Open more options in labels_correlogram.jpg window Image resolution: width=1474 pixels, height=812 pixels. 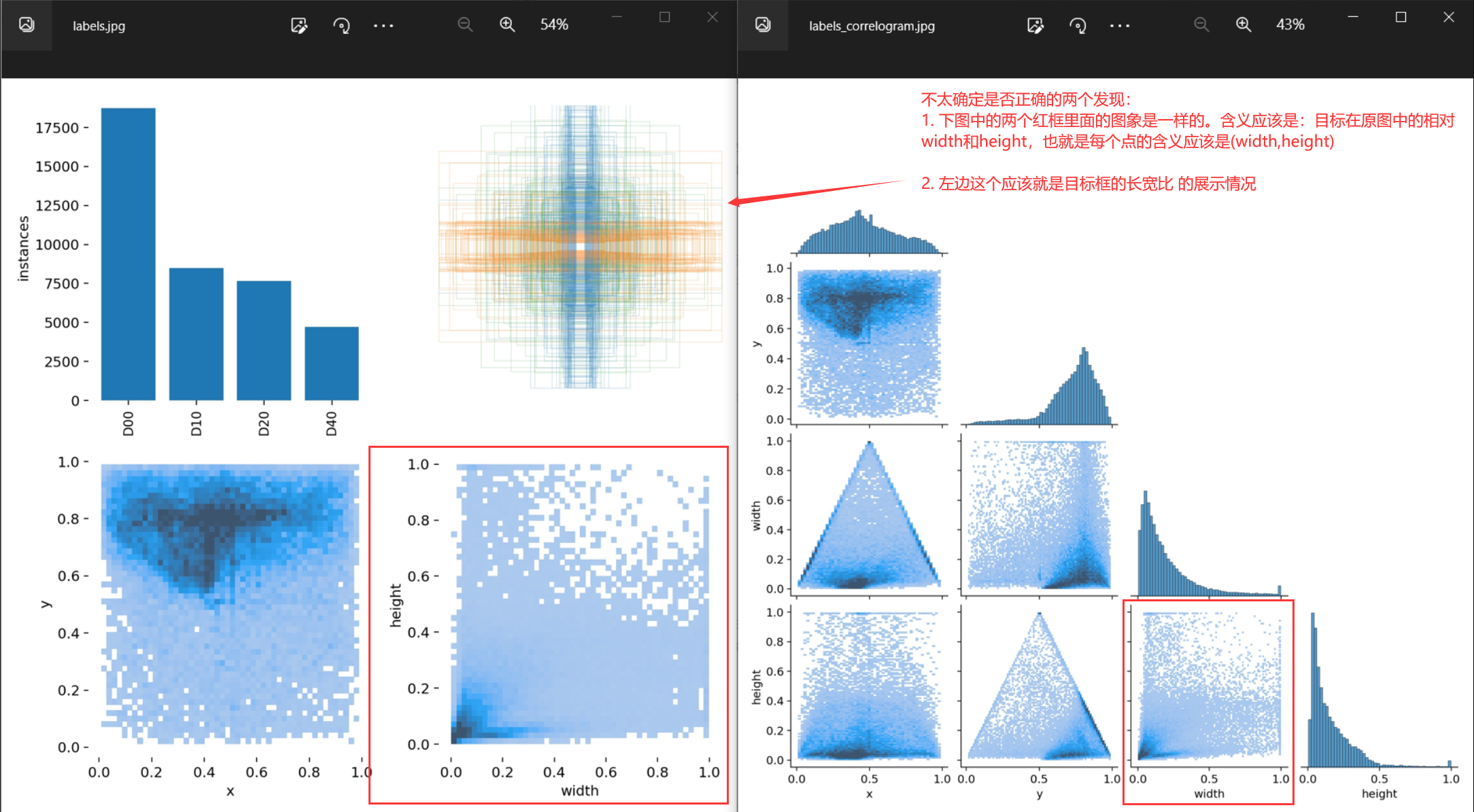[x=1120, y=26]
